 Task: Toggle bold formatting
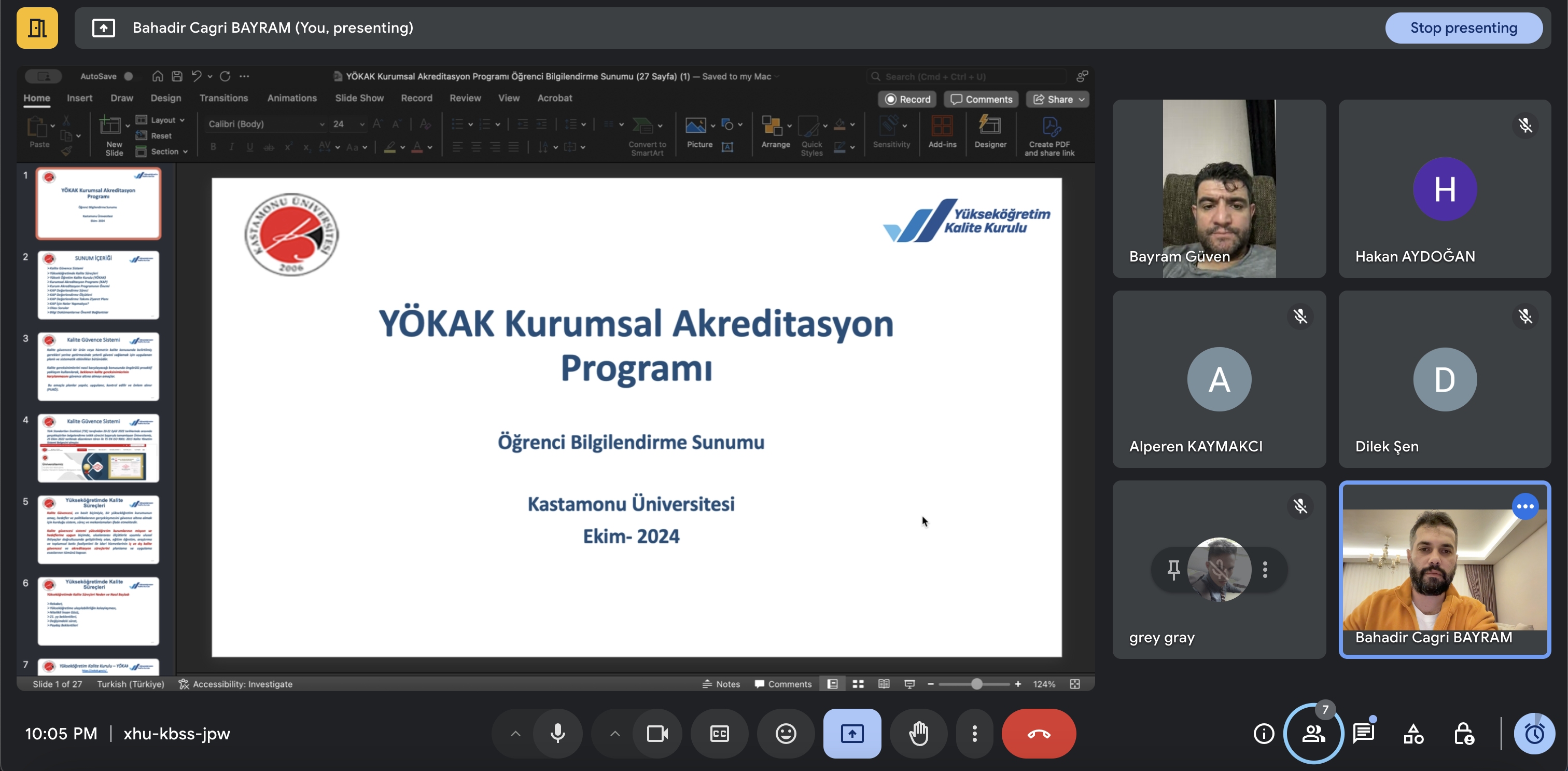click(x=213, y=147)
